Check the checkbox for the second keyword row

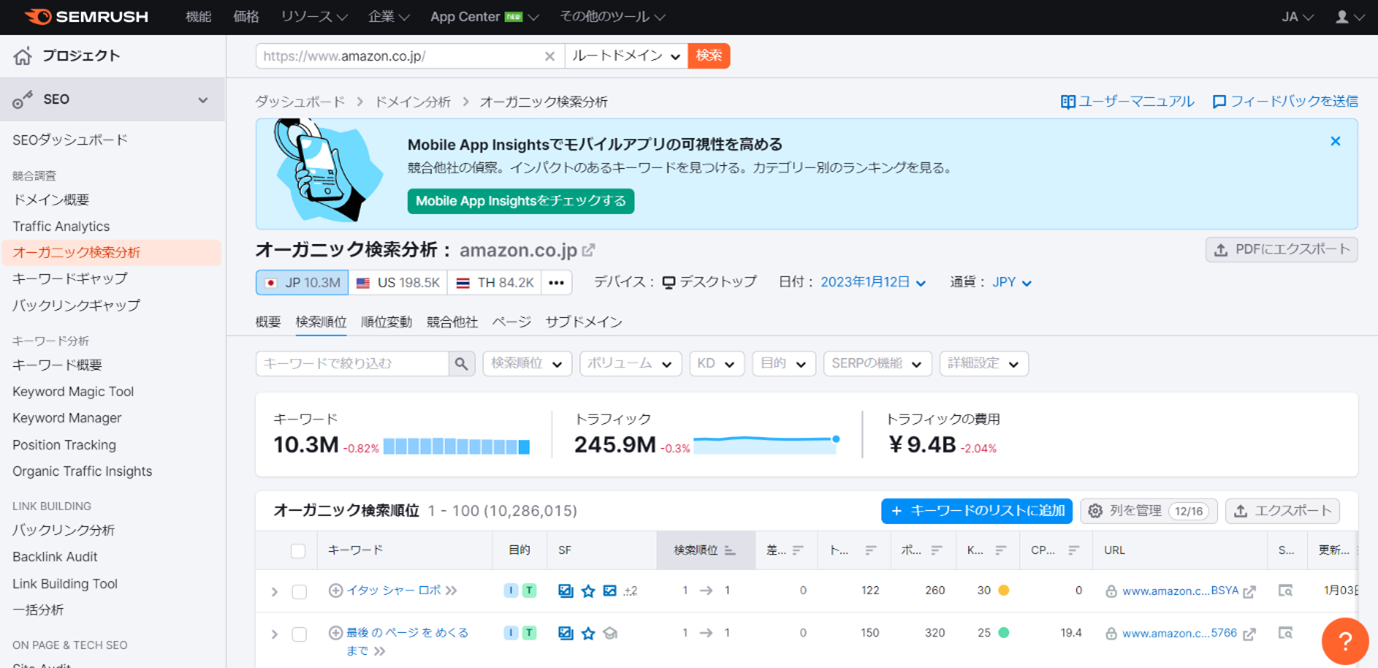click(x=299, y=632)
